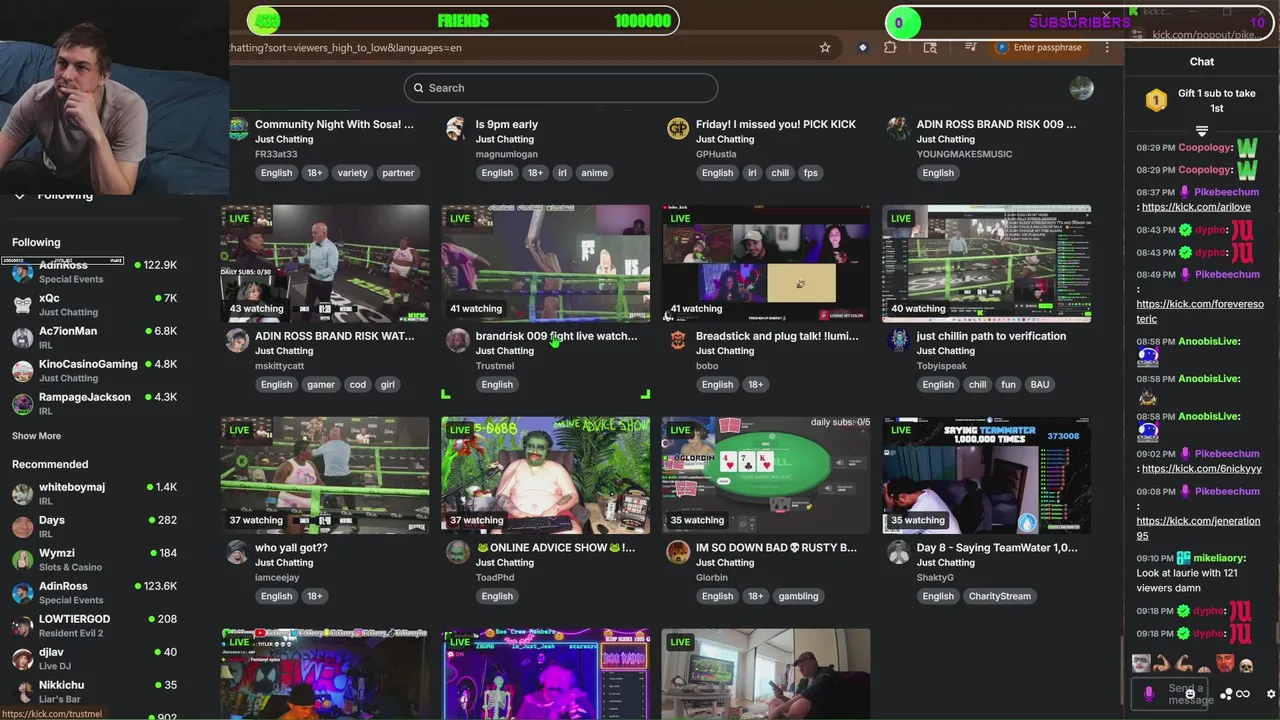This screenshot has width=1280, height=720.
Task: Click the ToadPhd channel avatar
Action: (457, 552)
